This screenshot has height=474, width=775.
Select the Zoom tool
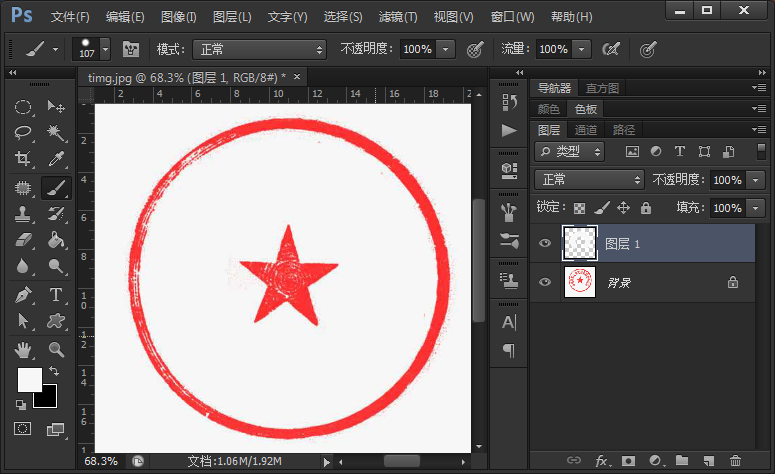56,350
